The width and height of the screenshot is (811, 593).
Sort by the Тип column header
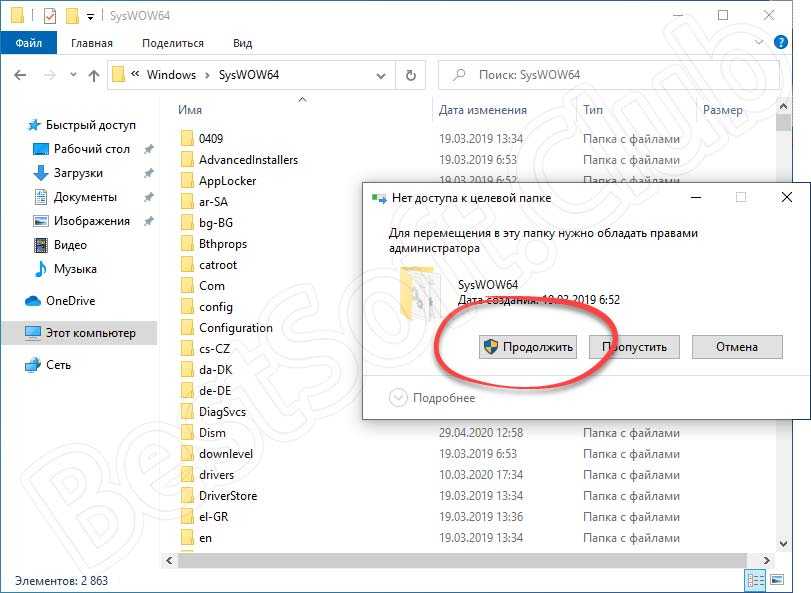593,110
